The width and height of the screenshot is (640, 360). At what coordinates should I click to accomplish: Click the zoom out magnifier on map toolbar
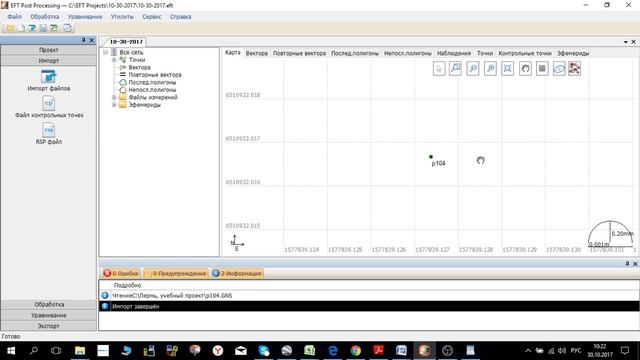[473, 69]
